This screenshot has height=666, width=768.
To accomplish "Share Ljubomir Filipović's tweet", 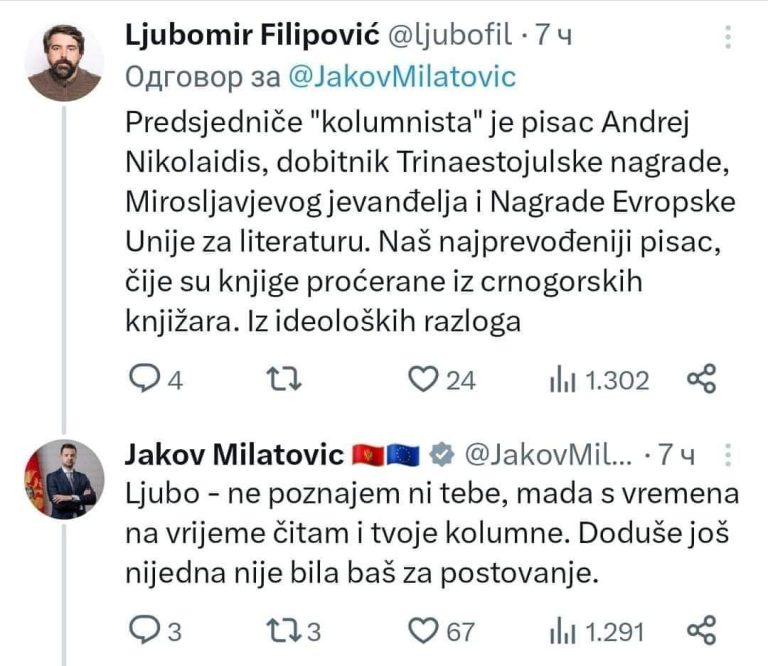I will coord(702,379).
